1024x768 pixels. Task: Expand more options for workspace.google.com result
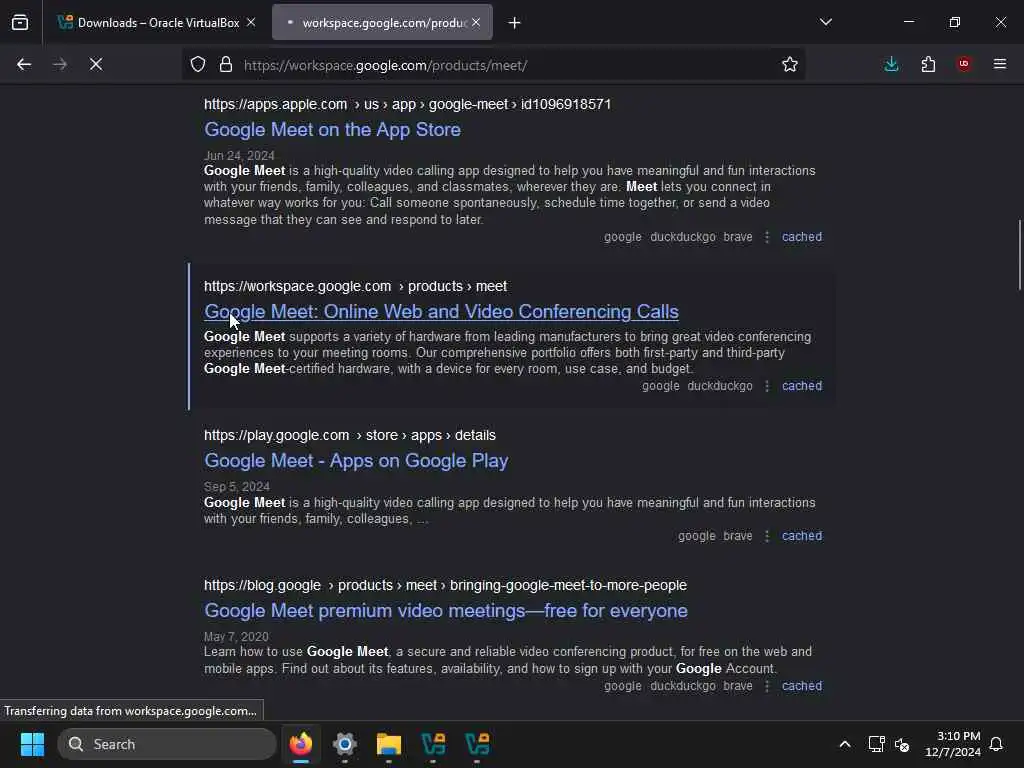pyautogui.click(x=767, y=386)
